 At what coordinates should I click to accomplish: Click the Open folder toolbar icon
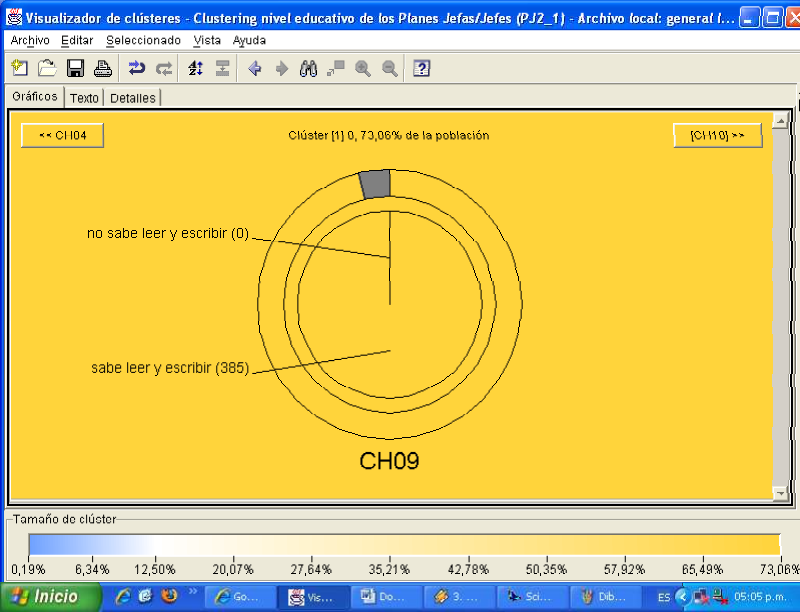[x=47, y=68]
